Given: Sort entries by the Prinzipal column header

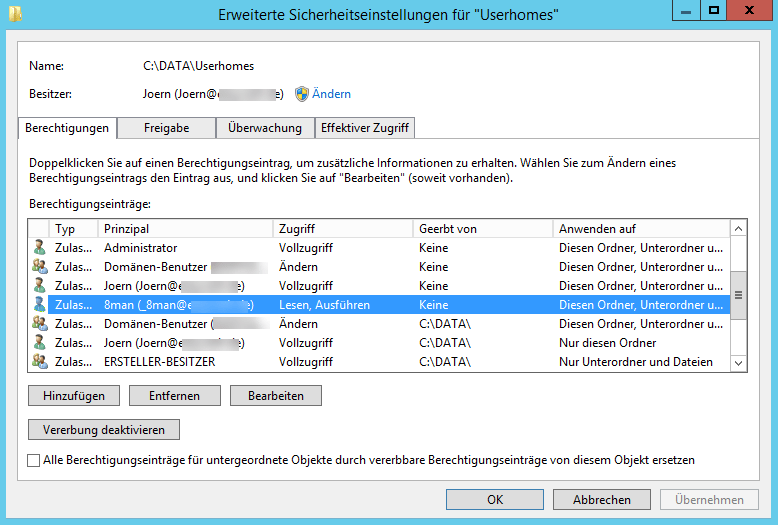Looking at the screenshot, I should pyautogui.click(x=185, y=229).
